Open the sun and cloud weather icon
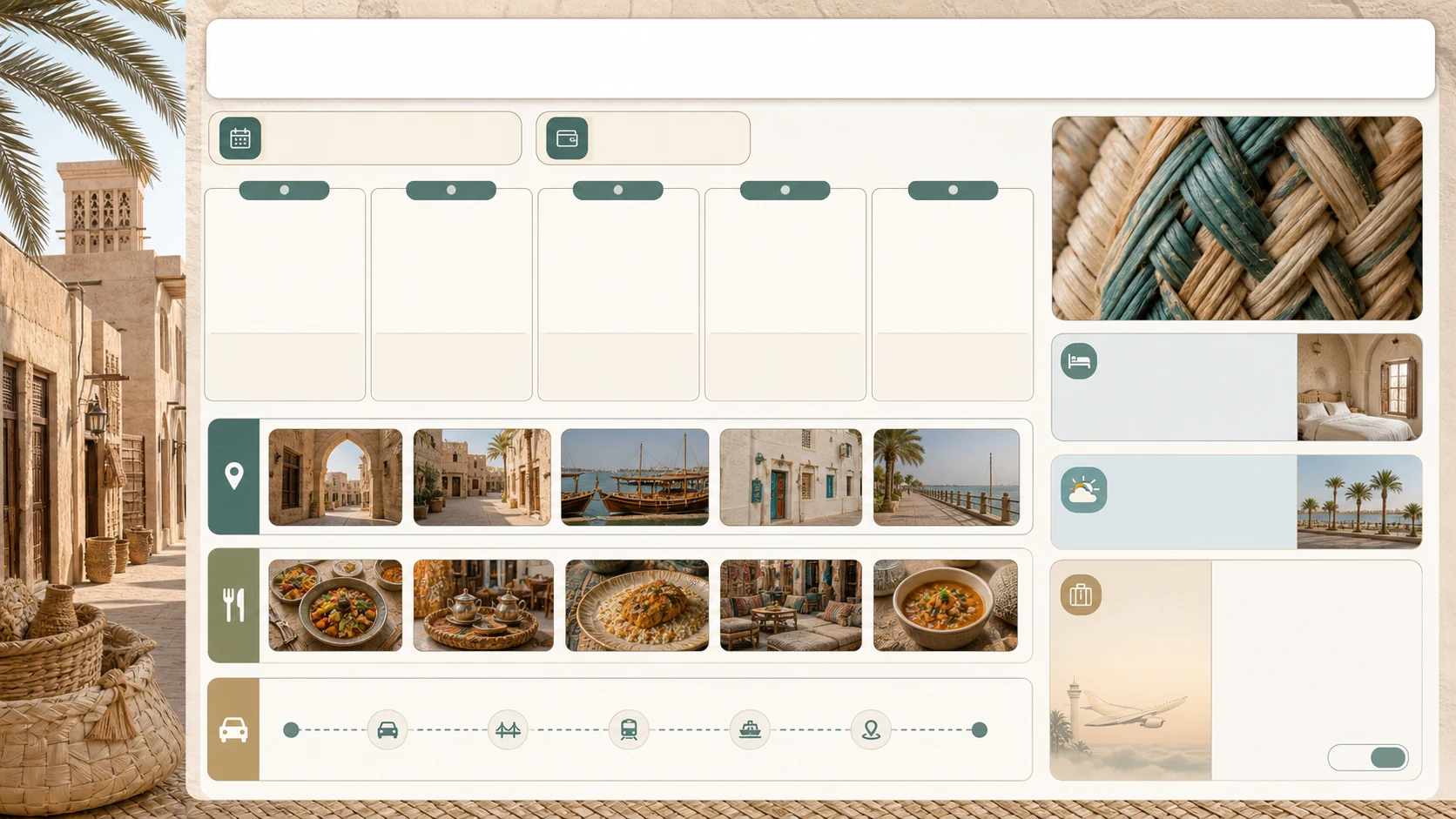The width and height of the screenshot is (1456, 819). pos(1083,490)
